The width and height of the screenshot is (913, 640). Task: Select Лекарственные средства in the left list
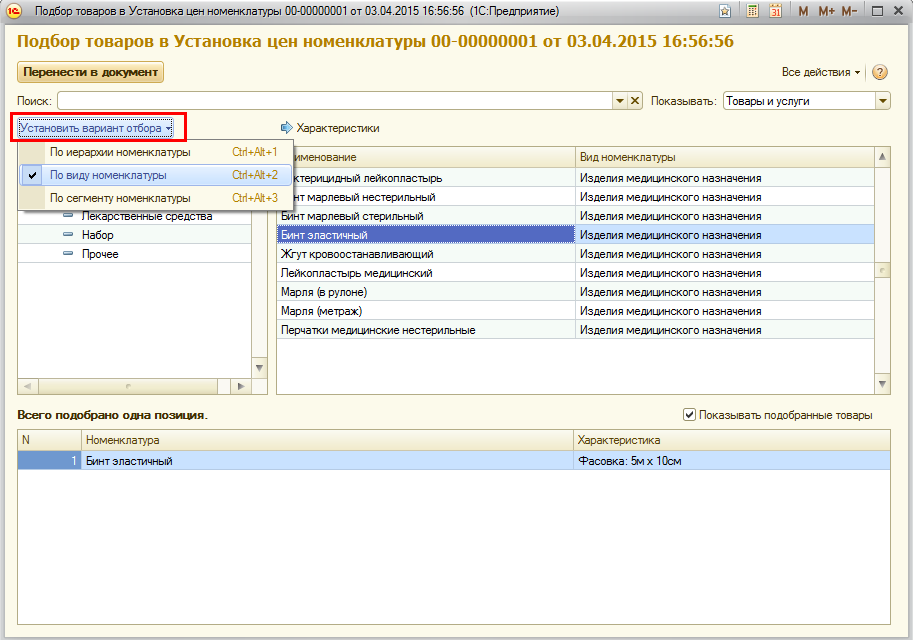(147, 216)
